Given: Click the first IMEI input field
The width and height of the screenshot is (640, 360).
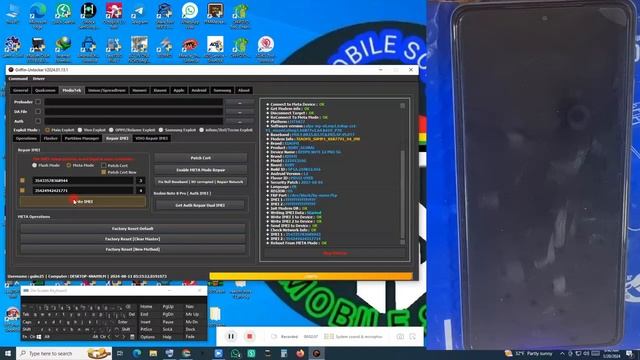Looking at the screenshot, I should pos(83,180).
